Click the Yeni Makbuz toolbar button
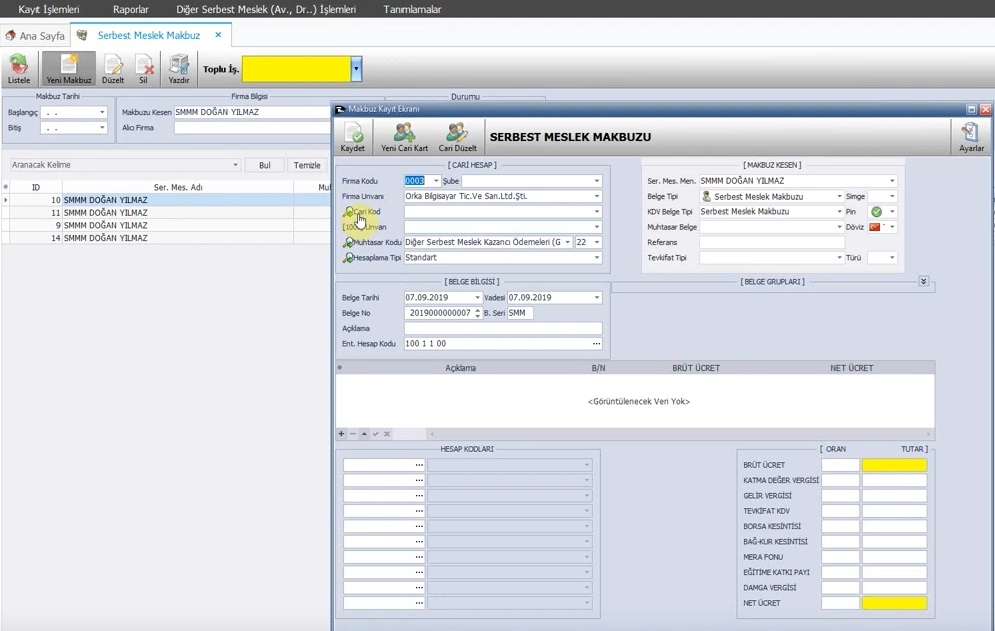Screen dimensions: 995x631 [69, 69]
